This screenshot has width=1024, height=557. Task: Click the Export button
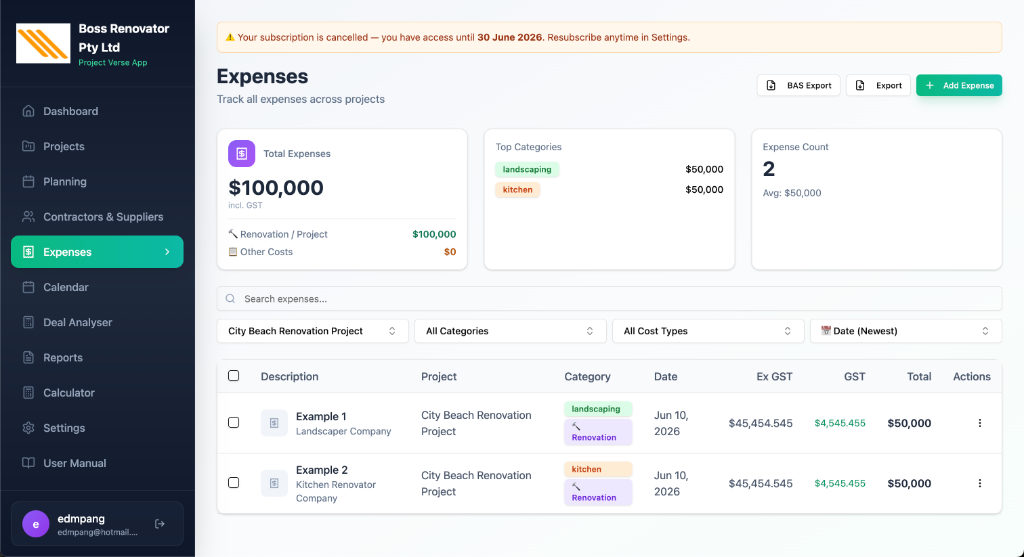(878, 86)
